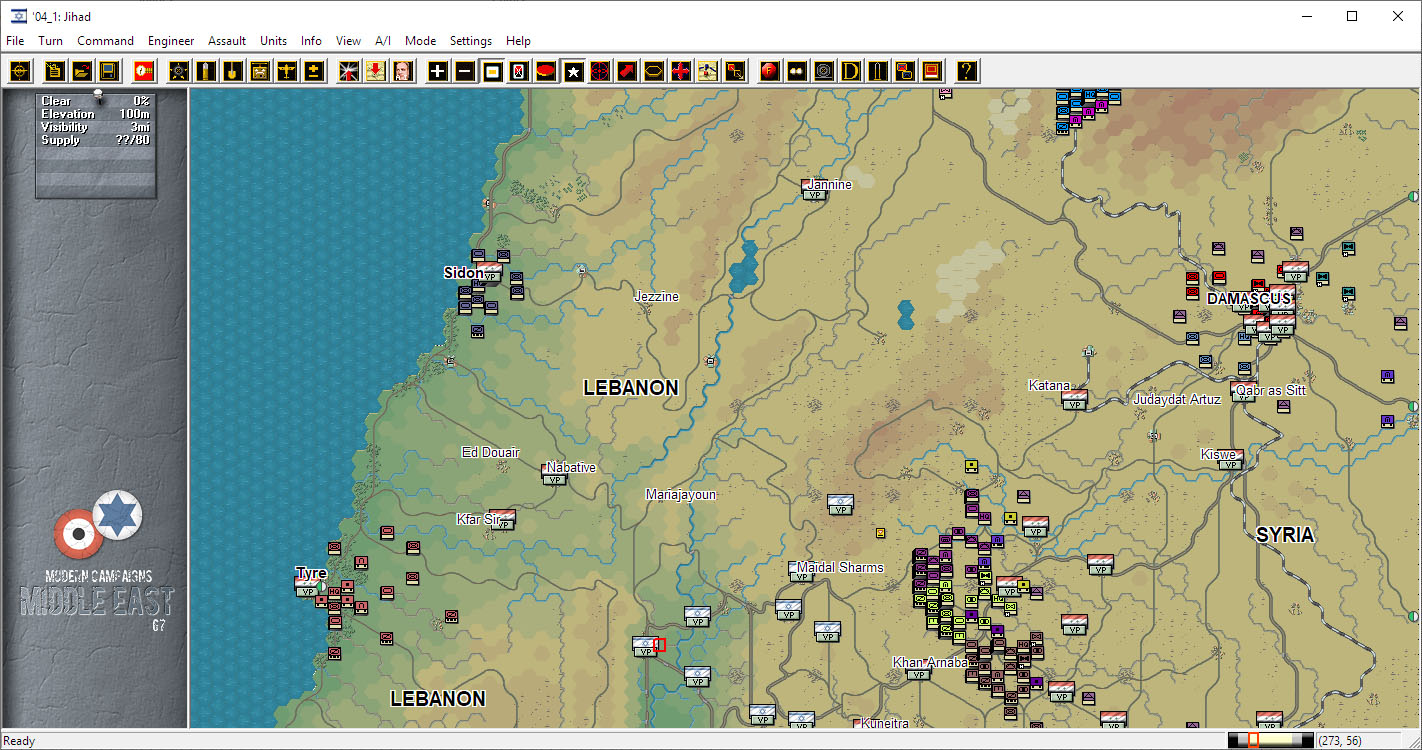Image resolution: width=1422 pixels, height=750 pixels.
Task: Click the red four-way cross icon
Action: pos(681,71)
